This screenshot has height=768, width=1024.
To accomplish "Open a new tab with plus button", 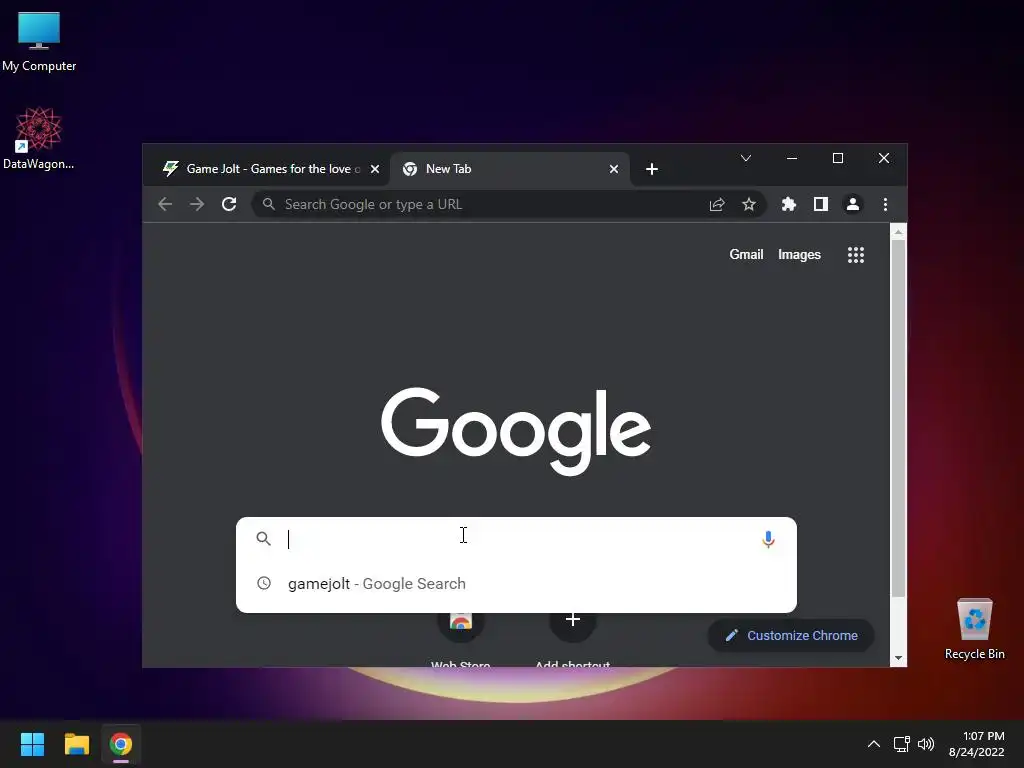I will [652, 169].
